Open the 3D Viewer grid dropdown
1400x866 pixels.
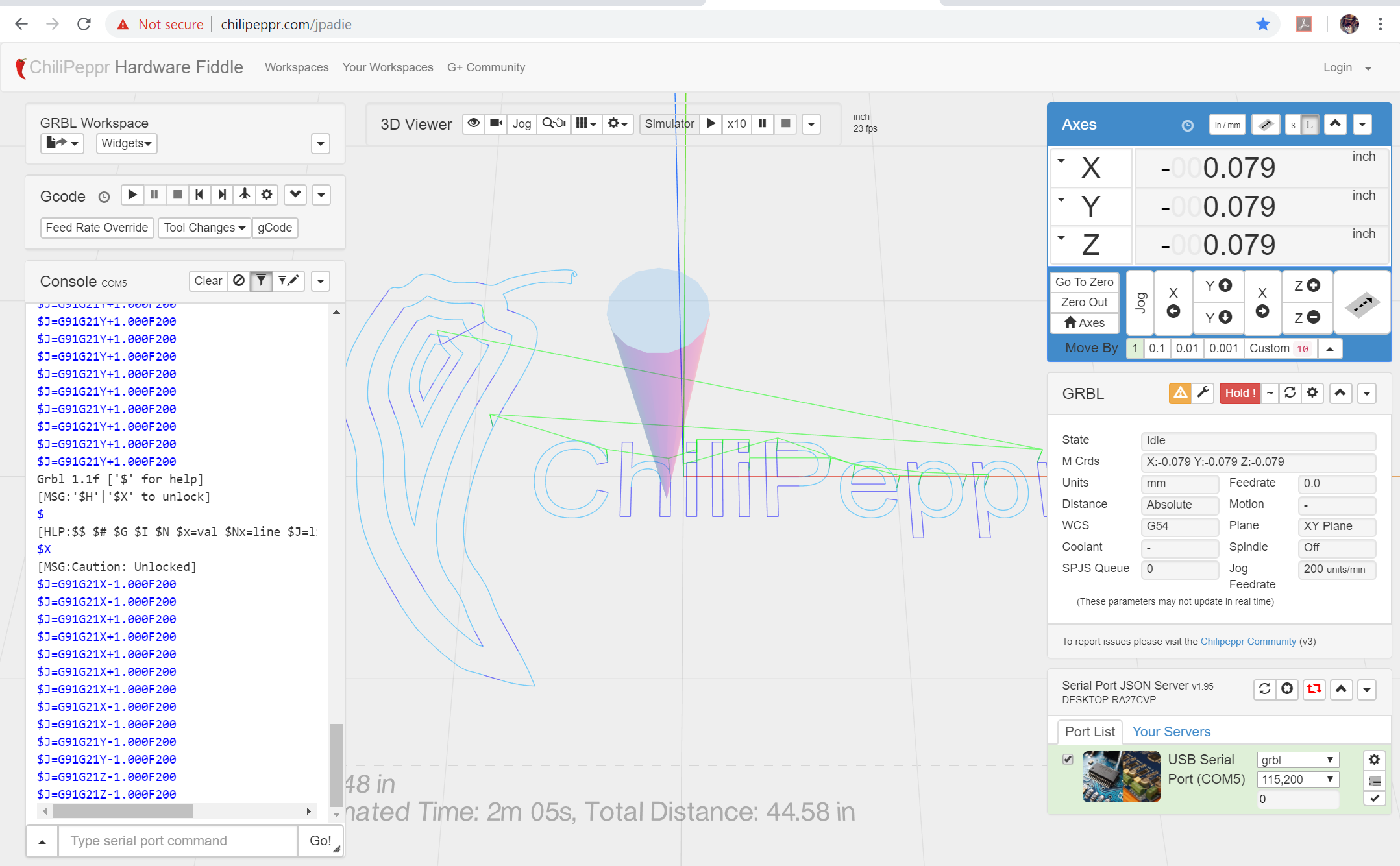[586, 123]
